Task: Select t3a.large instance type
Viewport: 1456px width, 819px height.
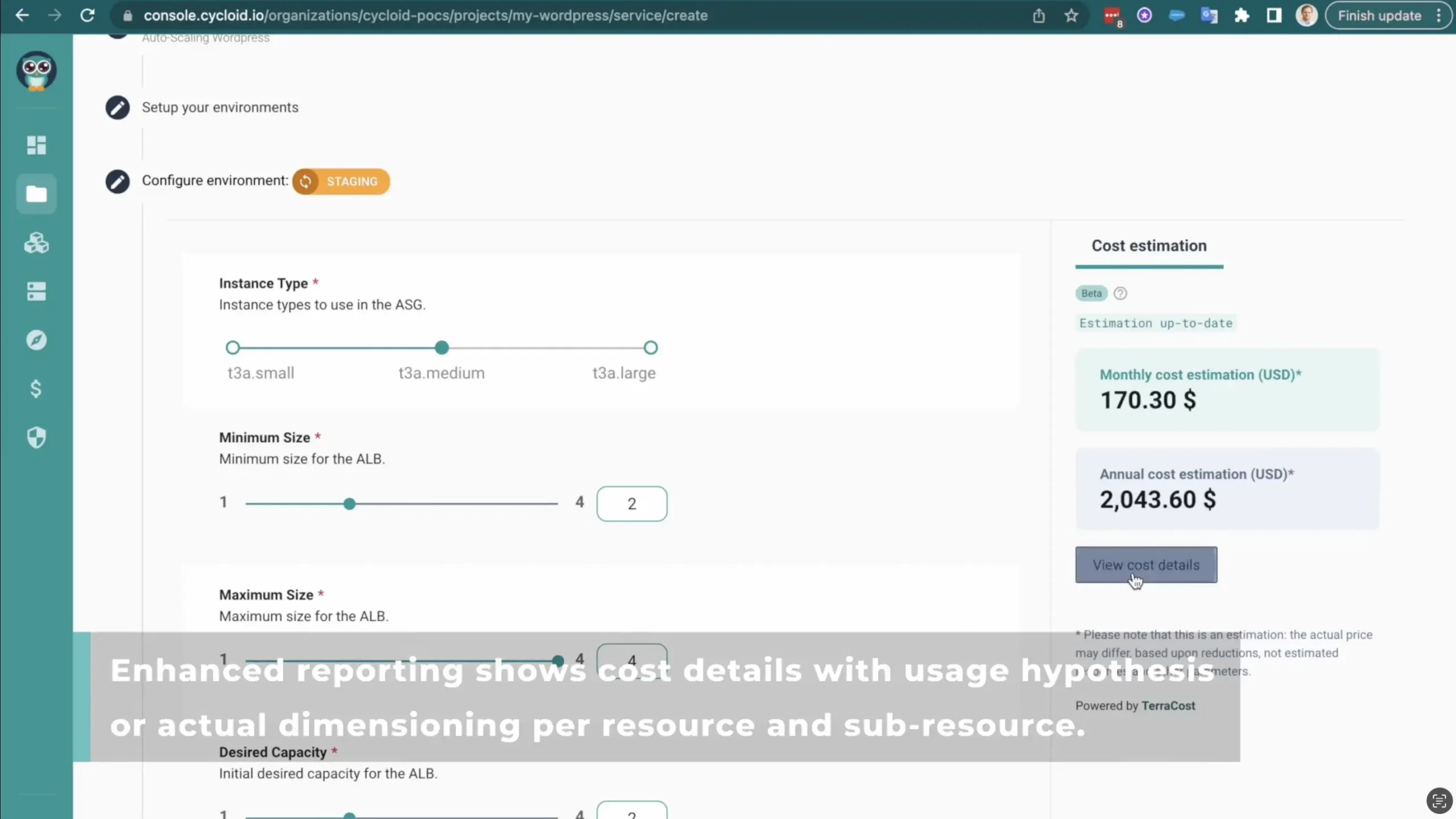Action: point(651,348)
